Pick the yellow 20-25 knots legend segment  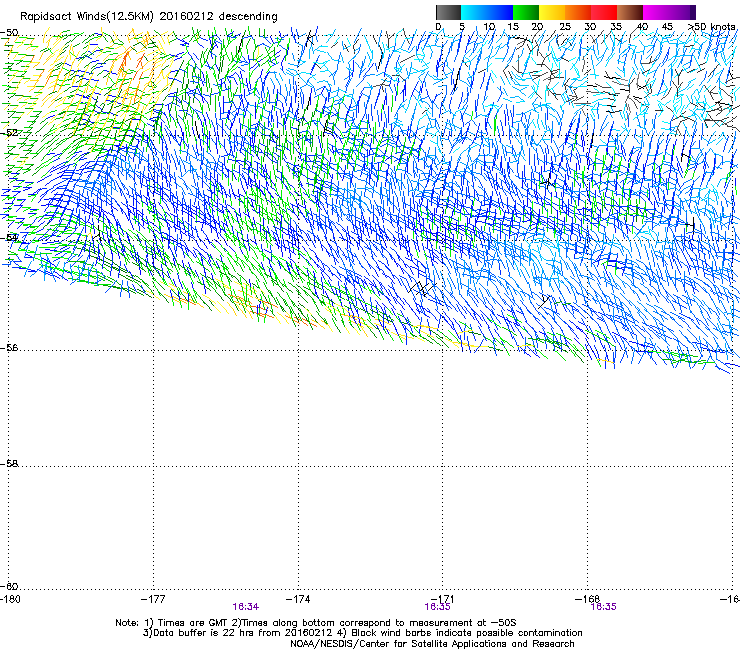(552, 12)
